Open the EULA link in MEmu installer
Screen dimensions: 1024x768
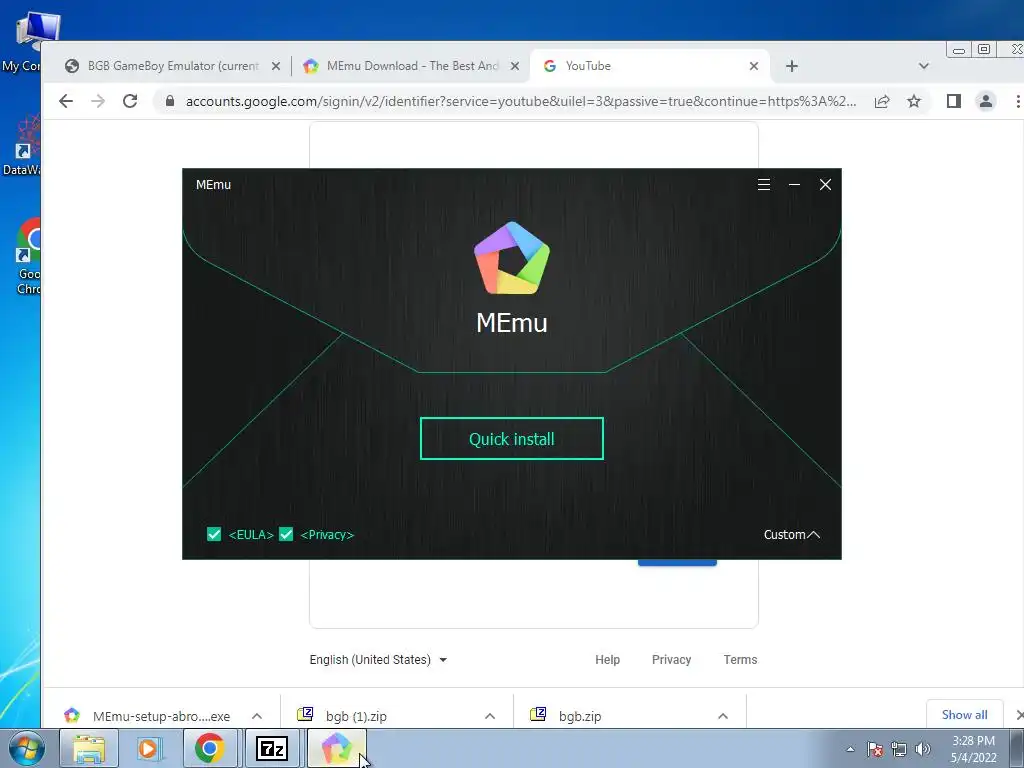[251, 535]
